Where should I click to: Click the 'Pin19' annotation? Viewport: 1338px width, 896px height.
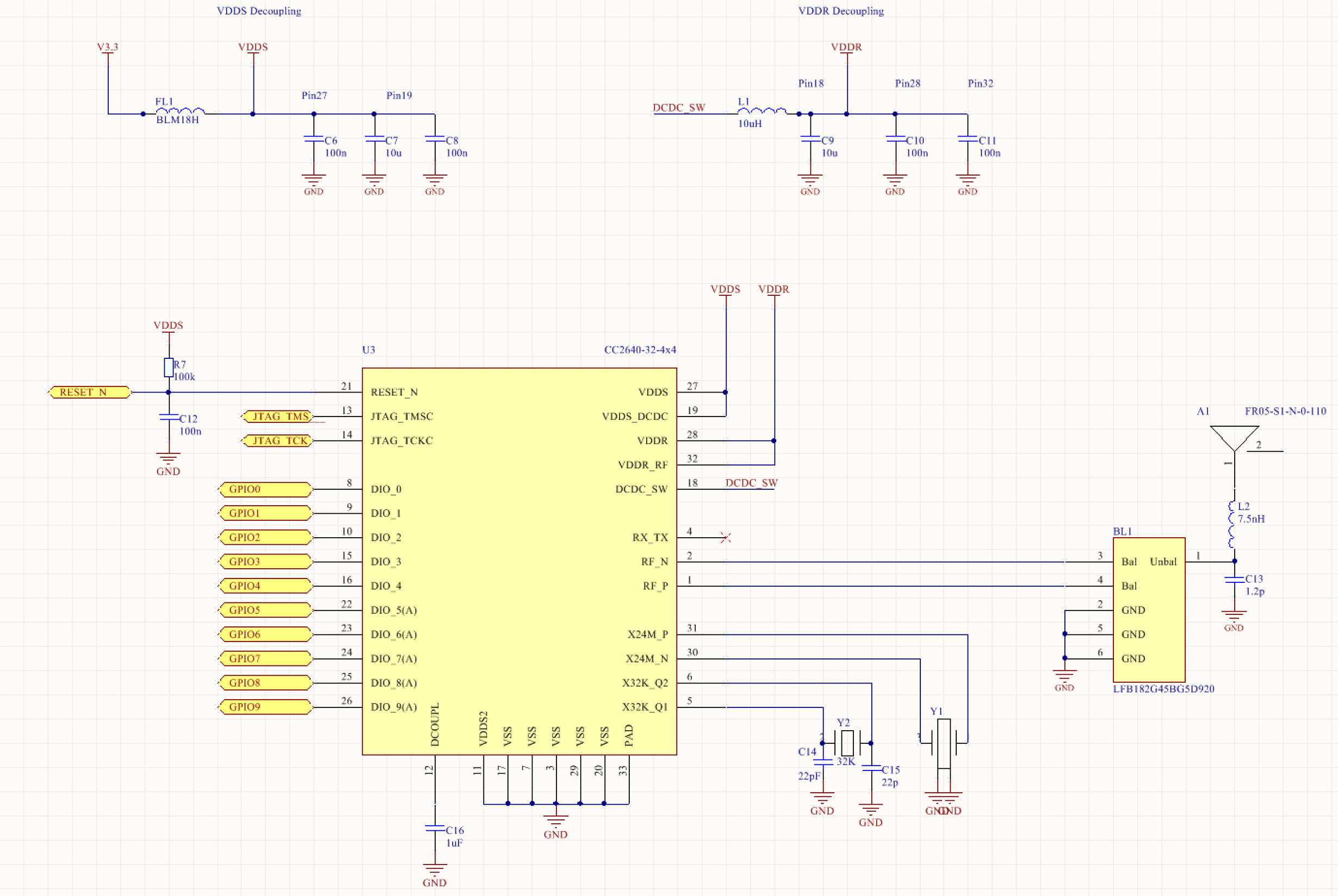pyautogui.click(x=399, y=96)
